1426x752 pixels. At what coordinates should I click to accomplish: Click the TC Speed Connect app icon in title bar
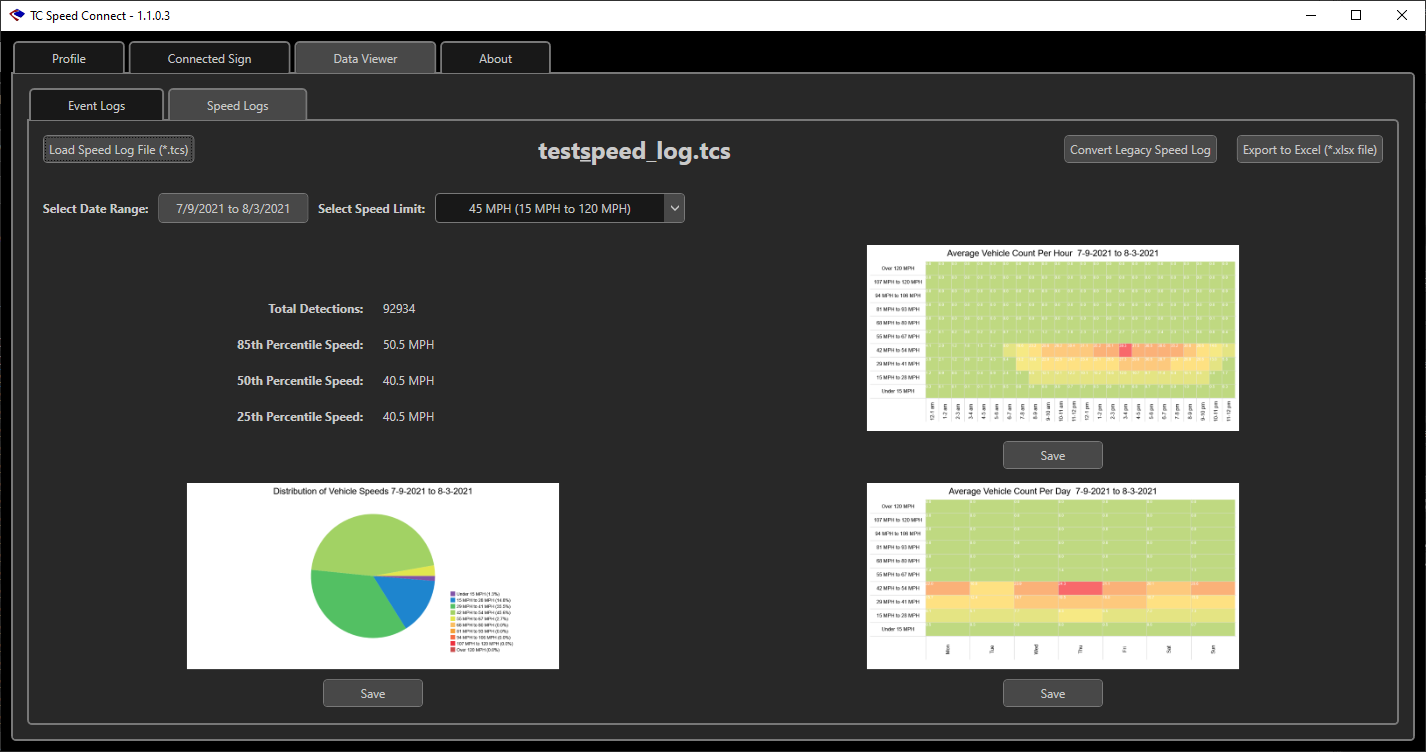(x=17, y=15)
